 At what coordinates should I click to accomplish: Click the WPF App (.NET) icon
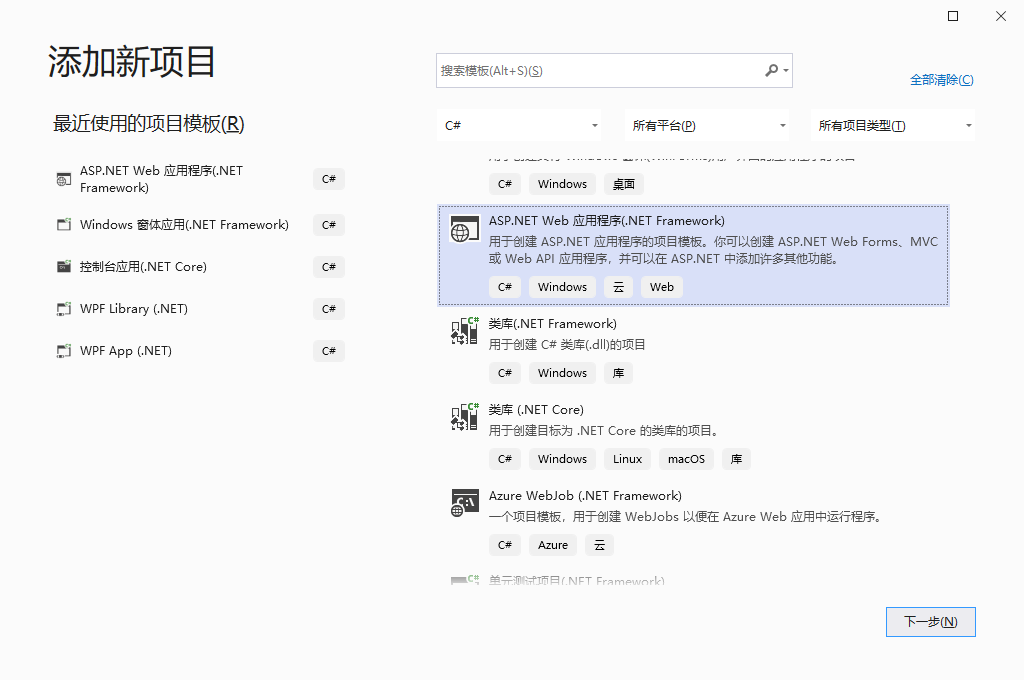click(x=63, y=351)
